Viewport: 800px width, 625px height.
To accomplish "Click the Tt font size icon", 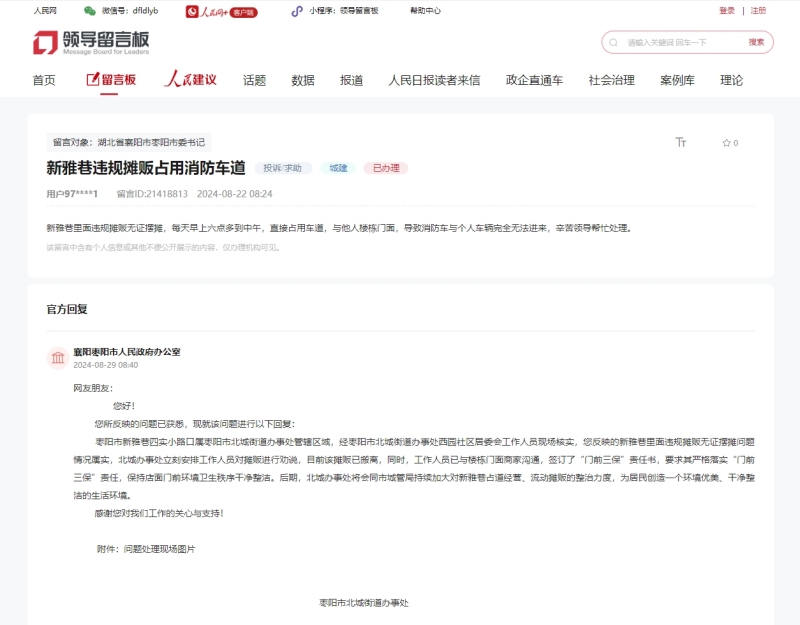I will pyautogui.click(x=680, y=142).
